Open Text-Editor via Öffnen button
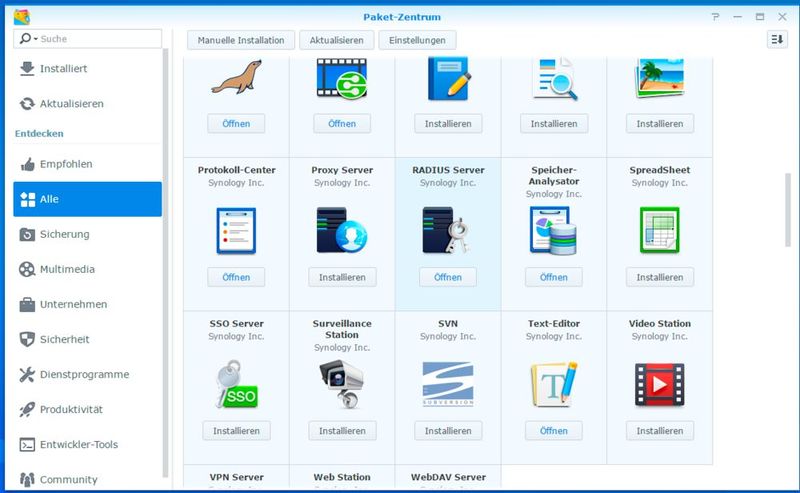The height and width of the screenshot is (493, 800). pyautogui.click(x=554, y=431)
